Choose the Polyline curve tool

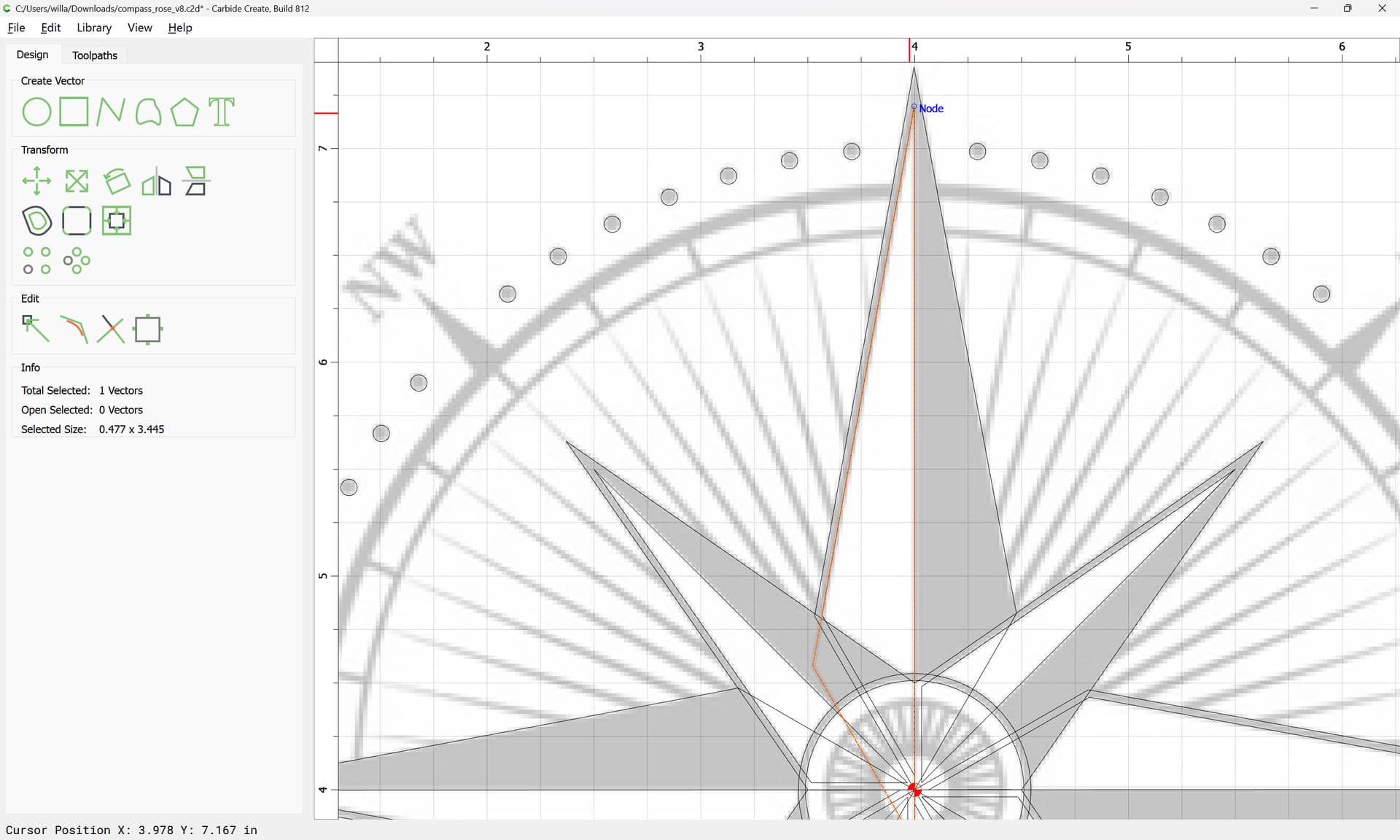coord(111,112)
